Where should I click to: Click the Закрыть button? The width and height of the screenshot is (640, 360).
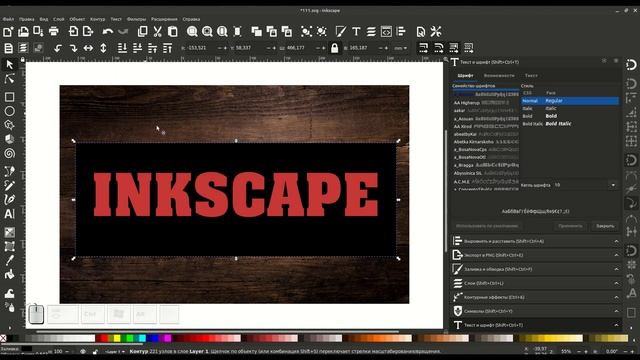[x=605, y=226]
